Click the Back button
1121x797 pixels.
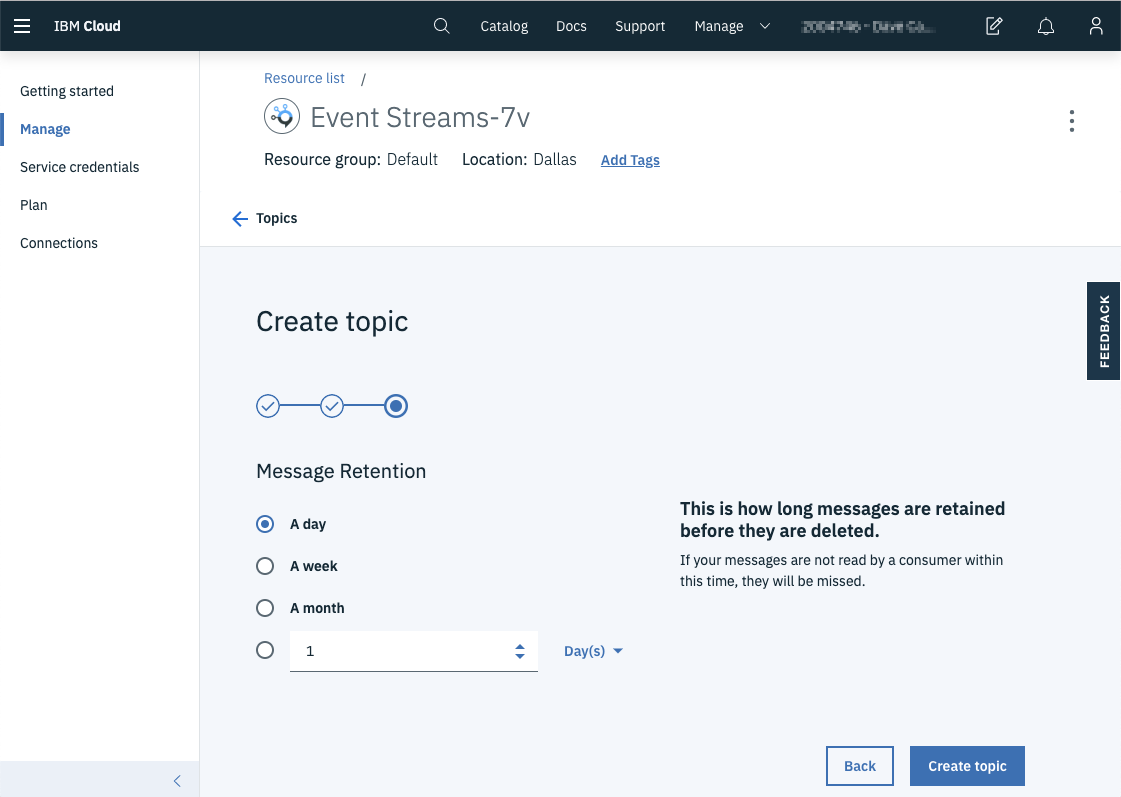click(x=860, y=766)
